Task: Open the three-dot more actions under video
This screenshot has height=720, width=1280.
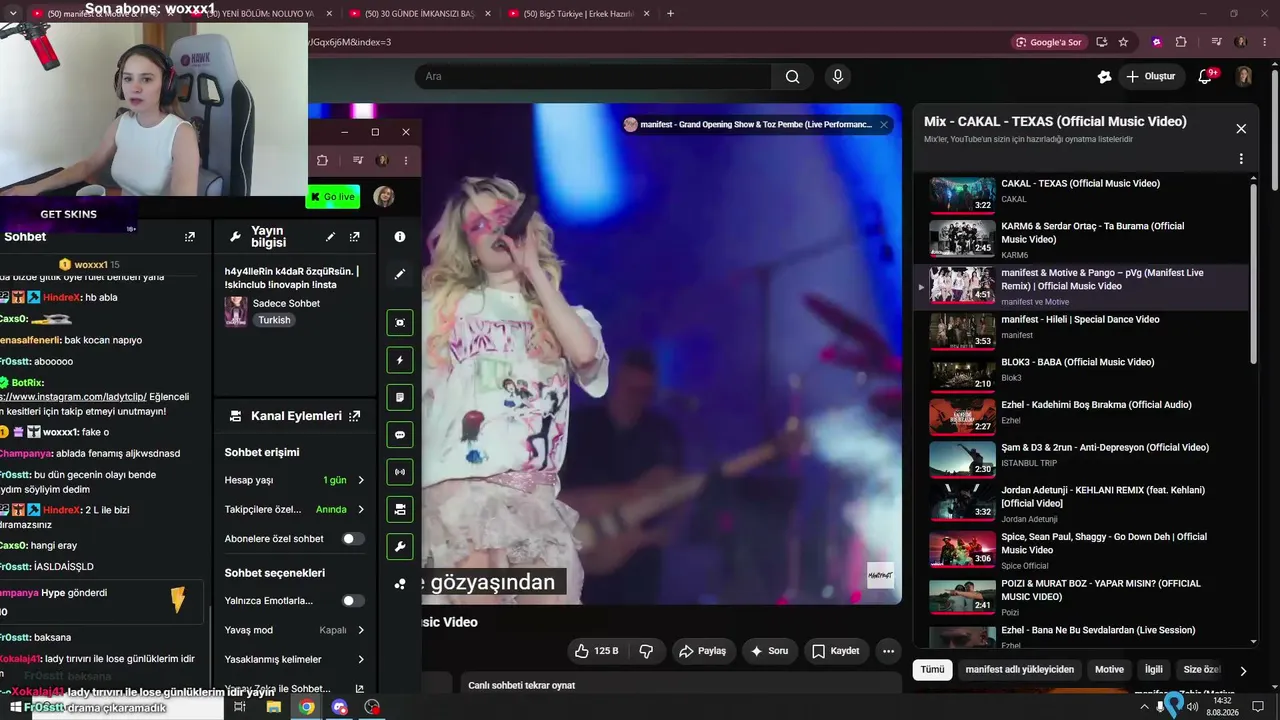Action: coord(888,651)
